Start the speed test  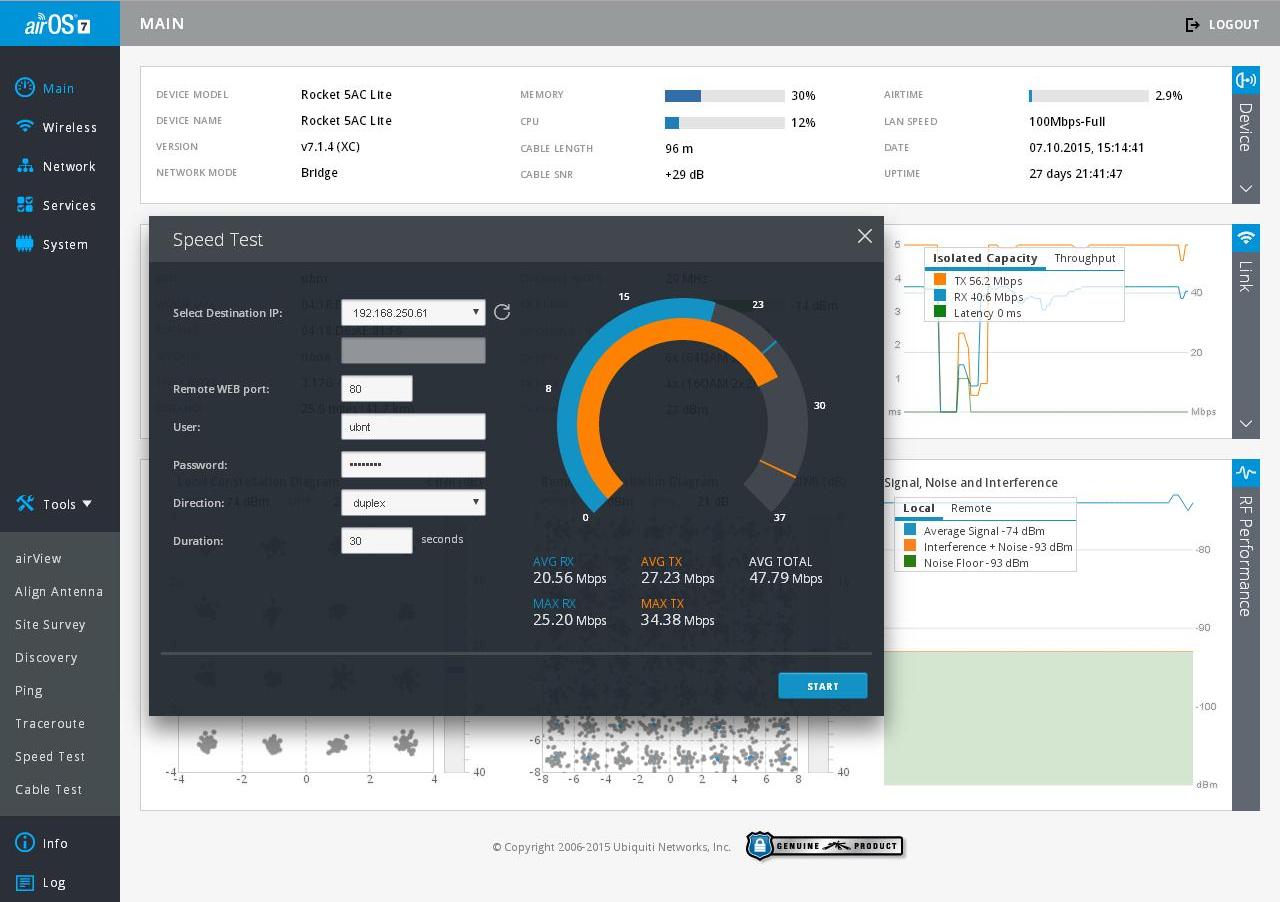coord(823,686)
